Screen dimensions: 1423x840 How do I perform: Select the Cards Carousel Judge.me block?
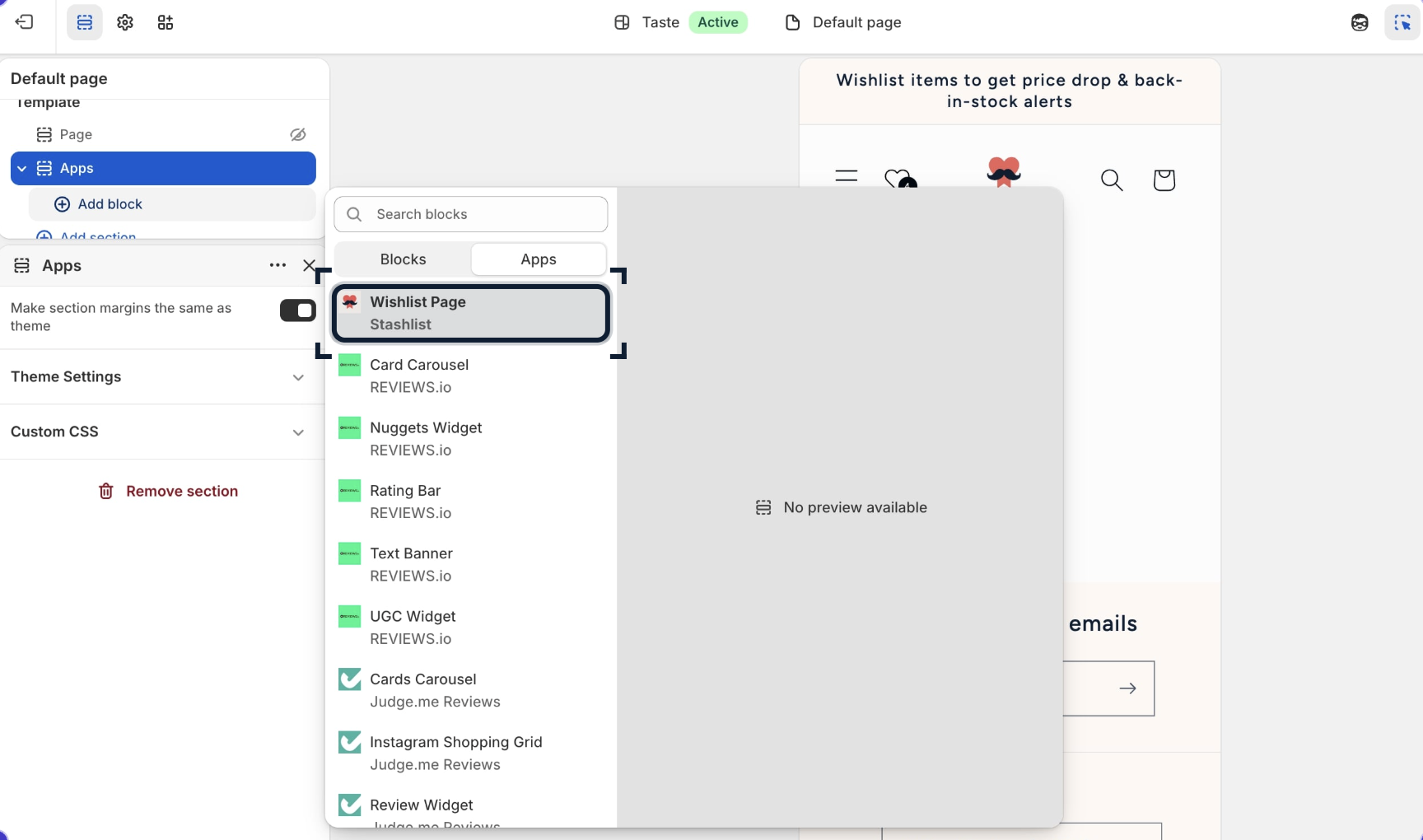(471, 690)
